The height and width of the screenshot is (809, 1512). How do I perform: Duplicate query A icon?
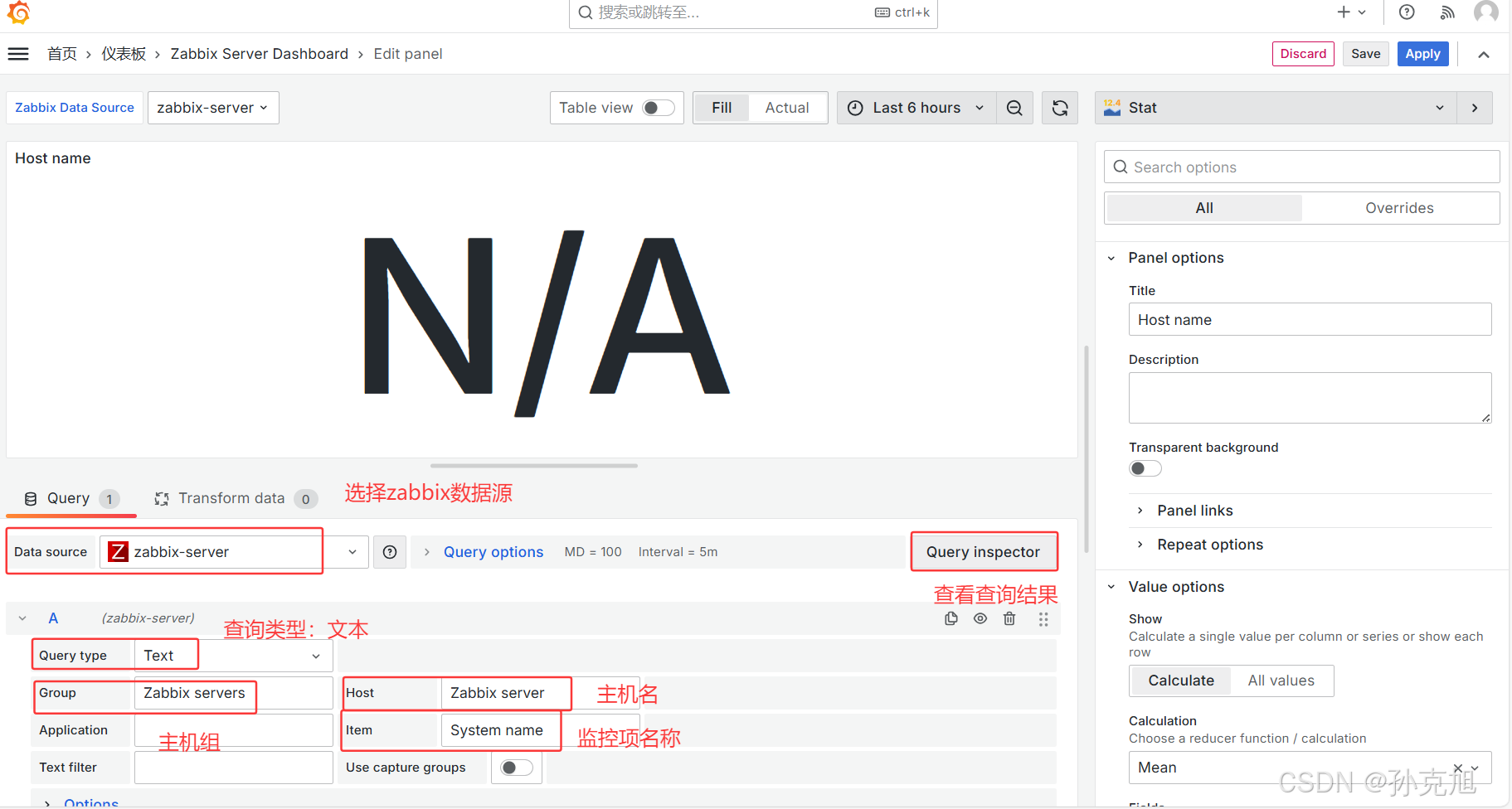[x=951, y=618]
